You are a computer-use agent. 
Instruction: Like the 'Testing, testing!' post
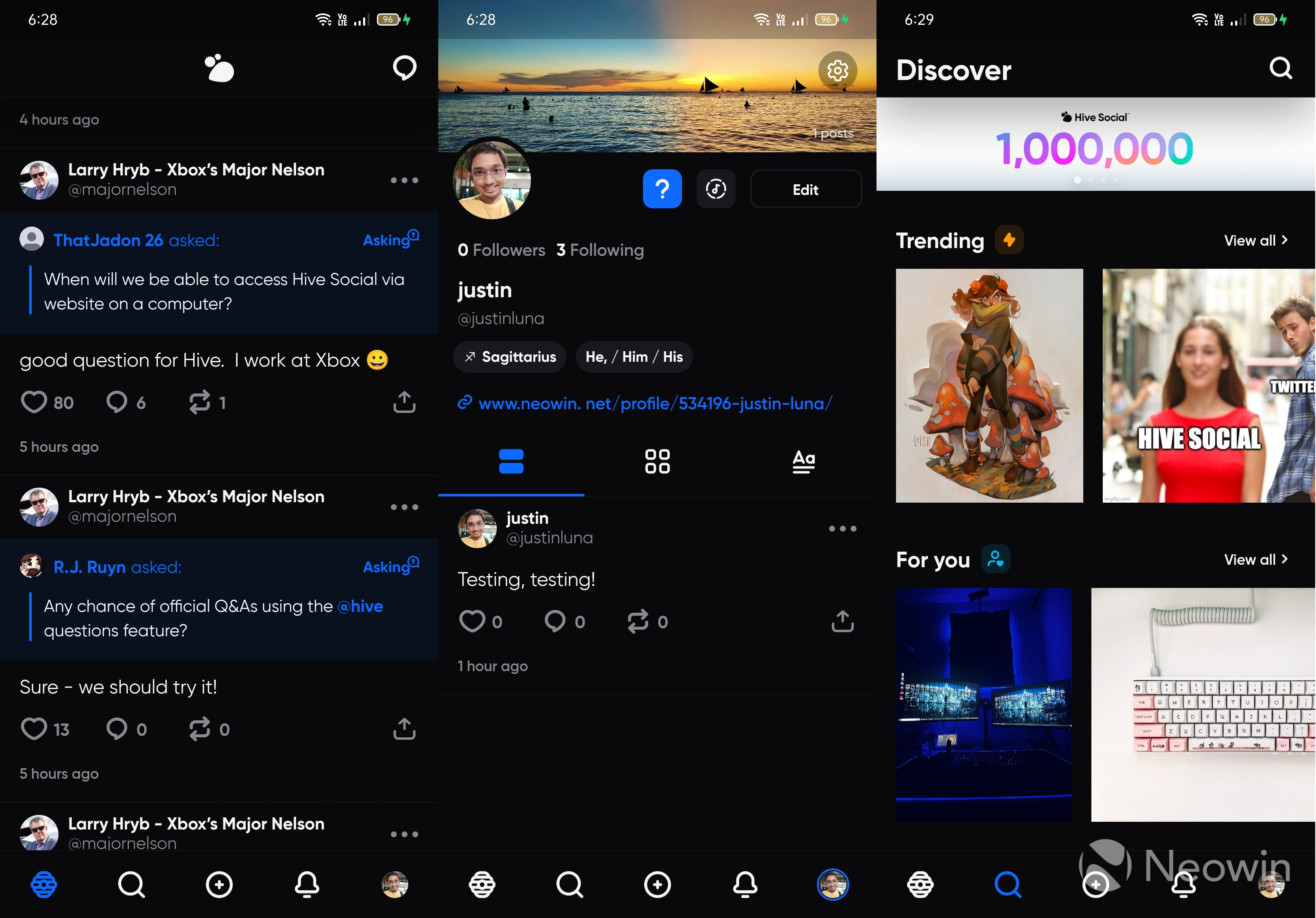click(x=472, y=621)
